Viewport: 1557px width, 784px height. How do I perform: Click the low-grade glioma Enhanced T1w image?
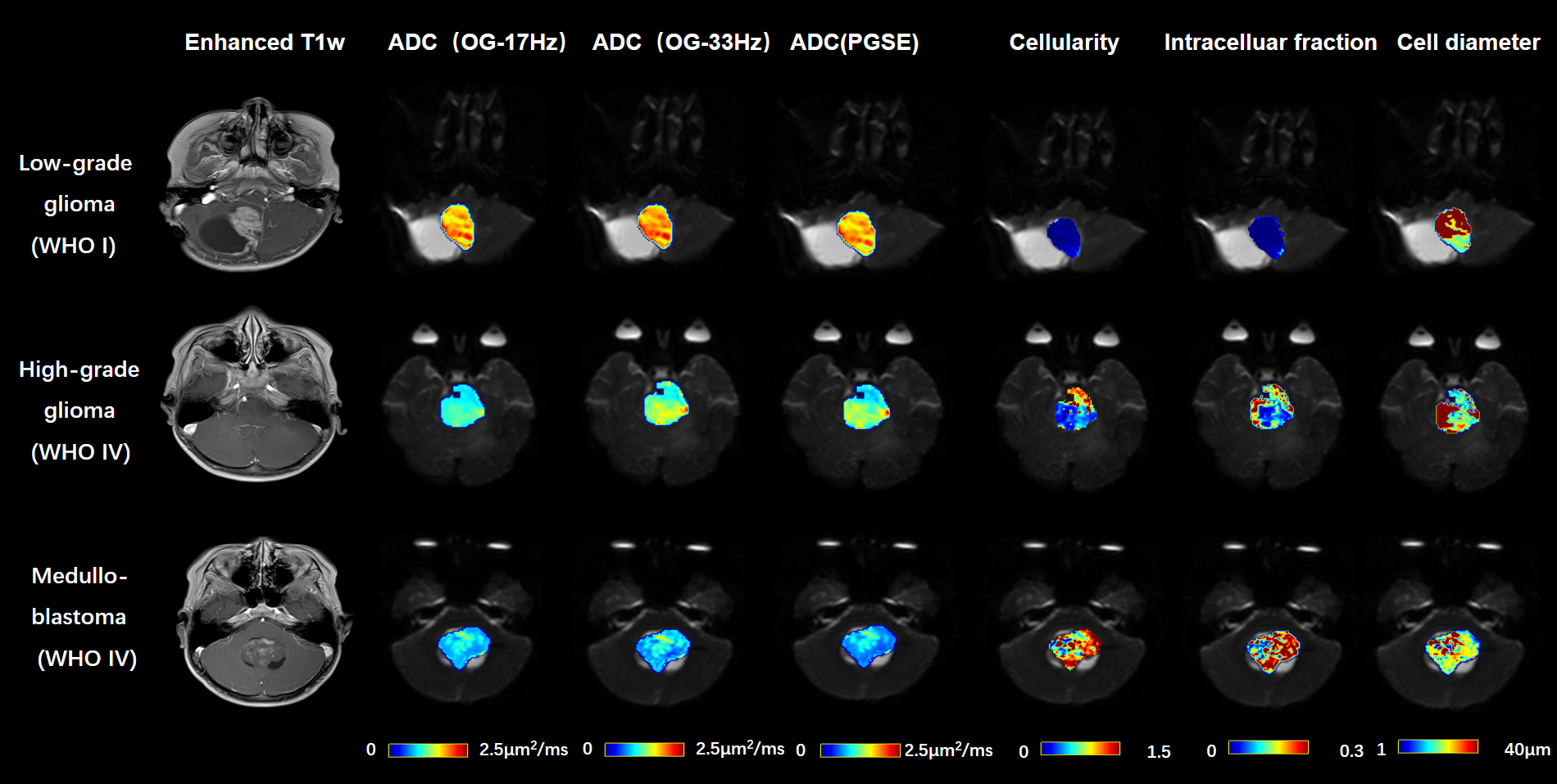[x=252, y=184]
